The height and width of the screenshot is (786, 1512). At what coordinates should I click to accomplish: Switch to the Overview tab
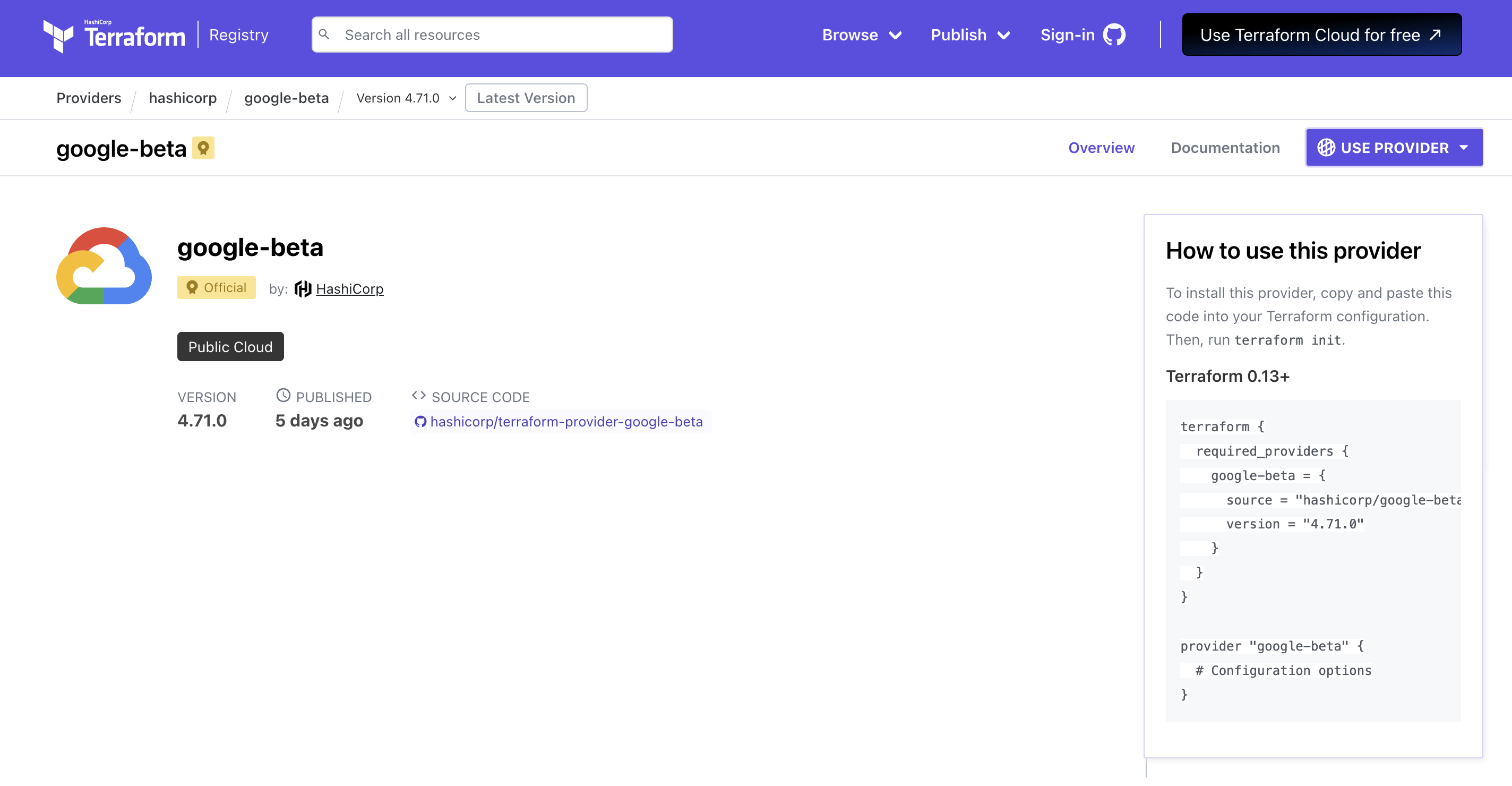[1101, 148]
